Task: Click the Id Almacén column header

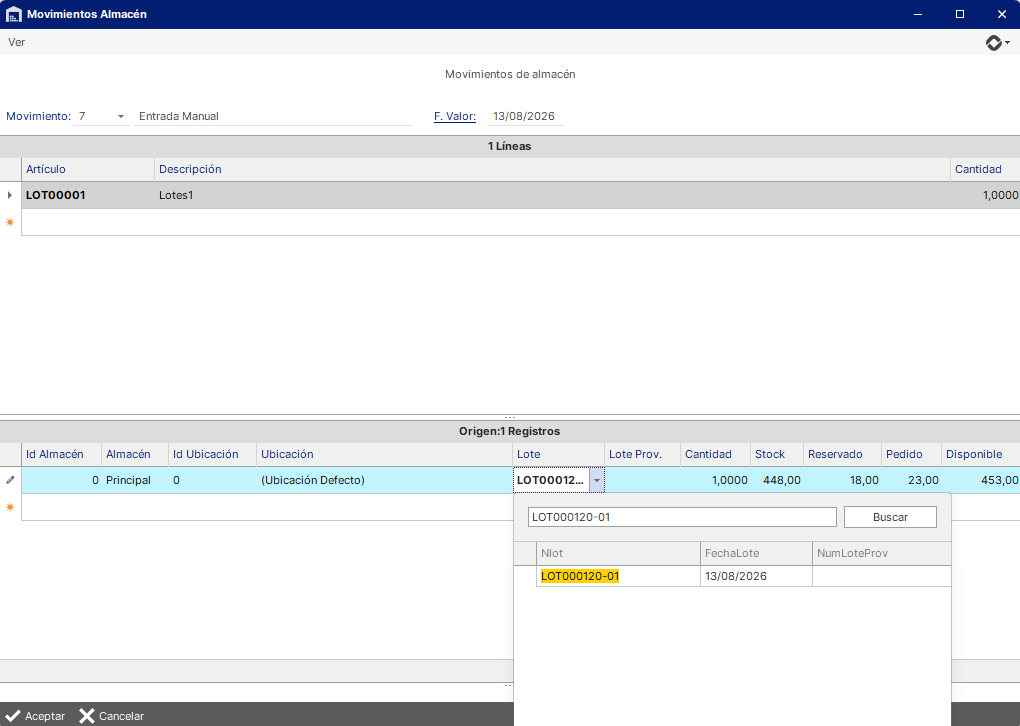Action: coord(62,454)
